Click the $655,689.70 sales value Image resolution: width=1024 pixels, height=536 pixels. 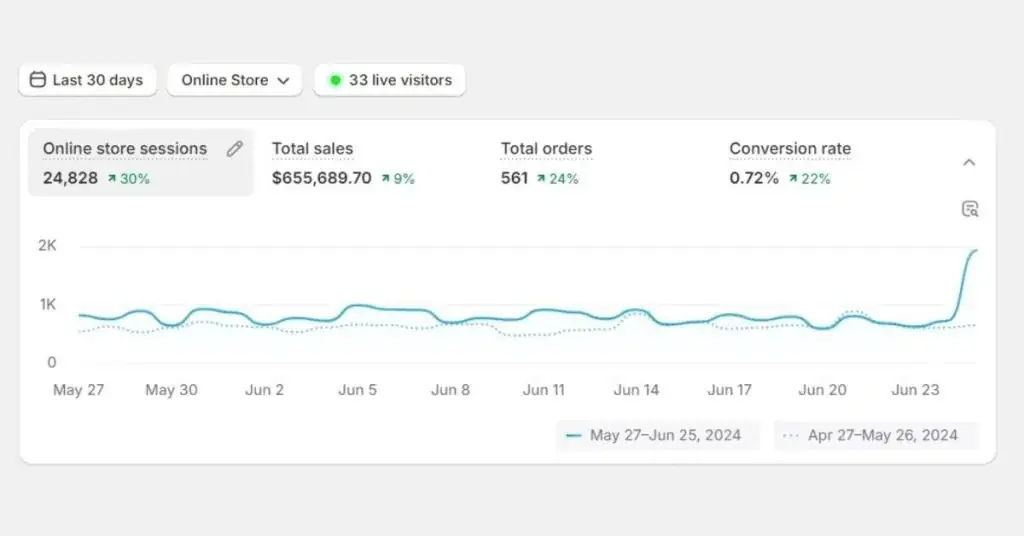click(321, 178)
